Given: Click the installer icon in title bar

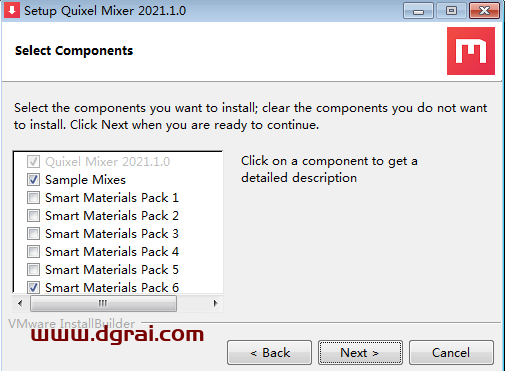Looking at the screenshot, I should (12, 10).
